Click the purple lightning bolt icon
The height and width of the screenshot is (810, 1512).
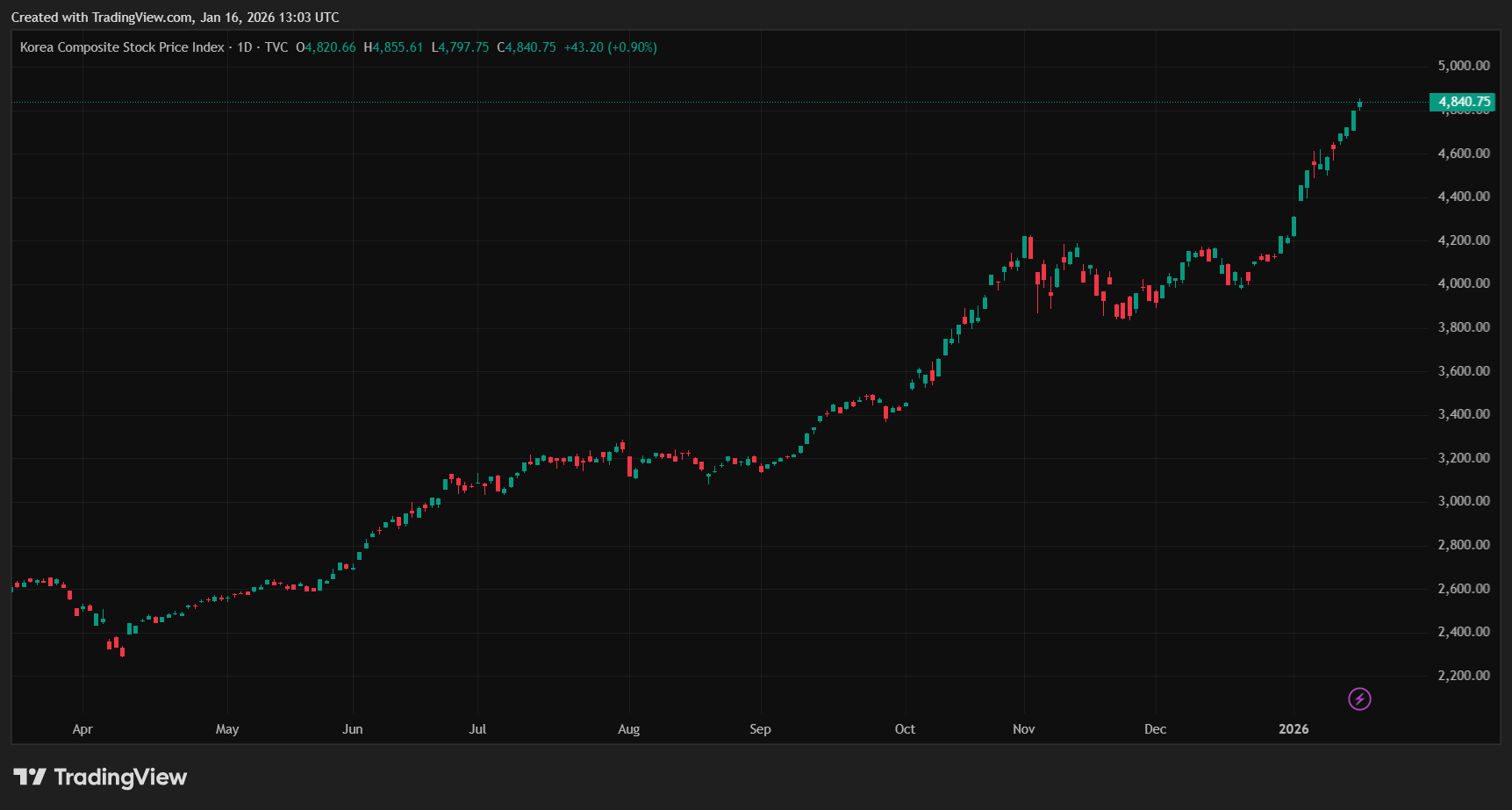[x=1359, y=699]
